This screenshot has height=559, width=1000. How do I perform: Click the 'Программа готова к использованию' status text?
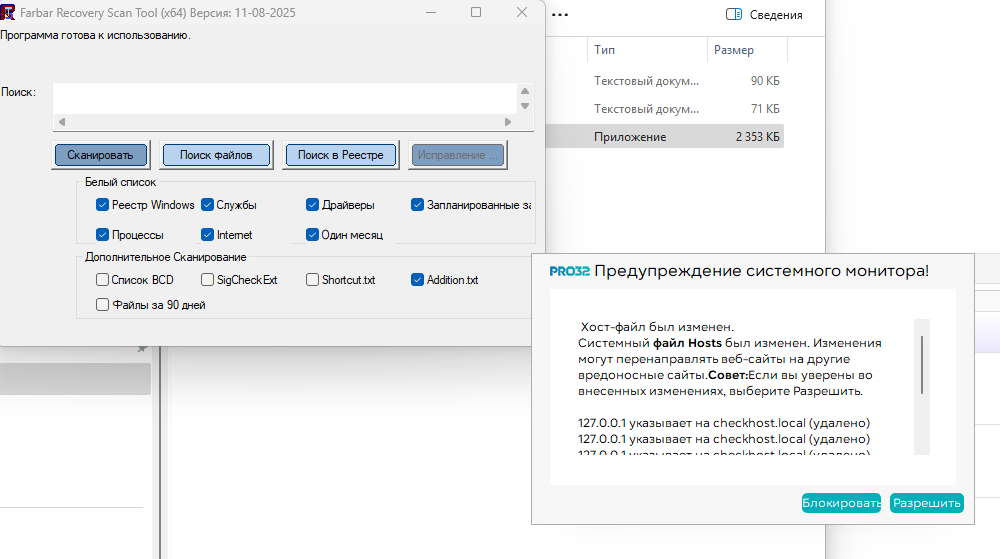(96, 35)
